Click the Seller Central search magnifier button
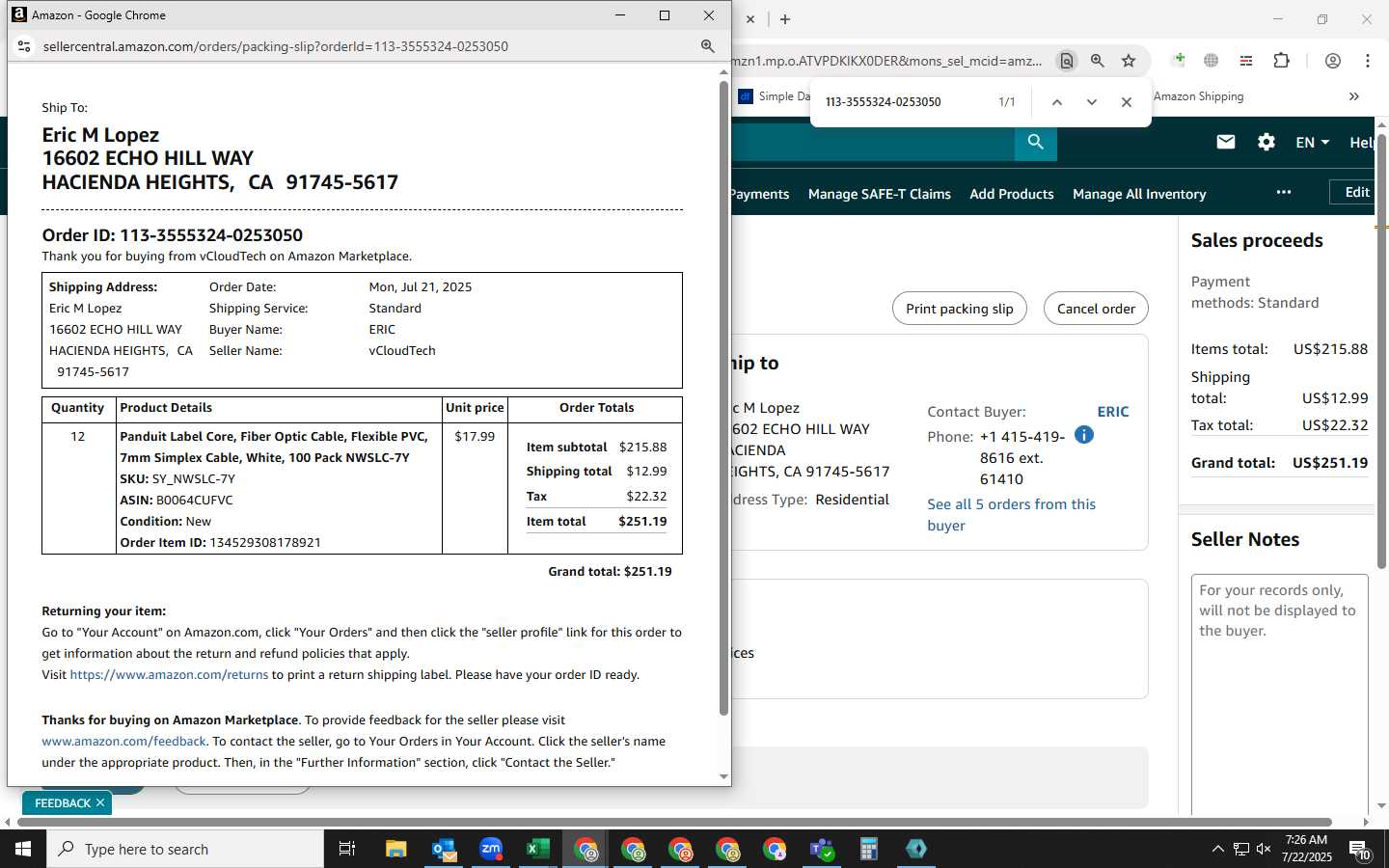The image size is (1389, 868). (x=1036, y=143)
